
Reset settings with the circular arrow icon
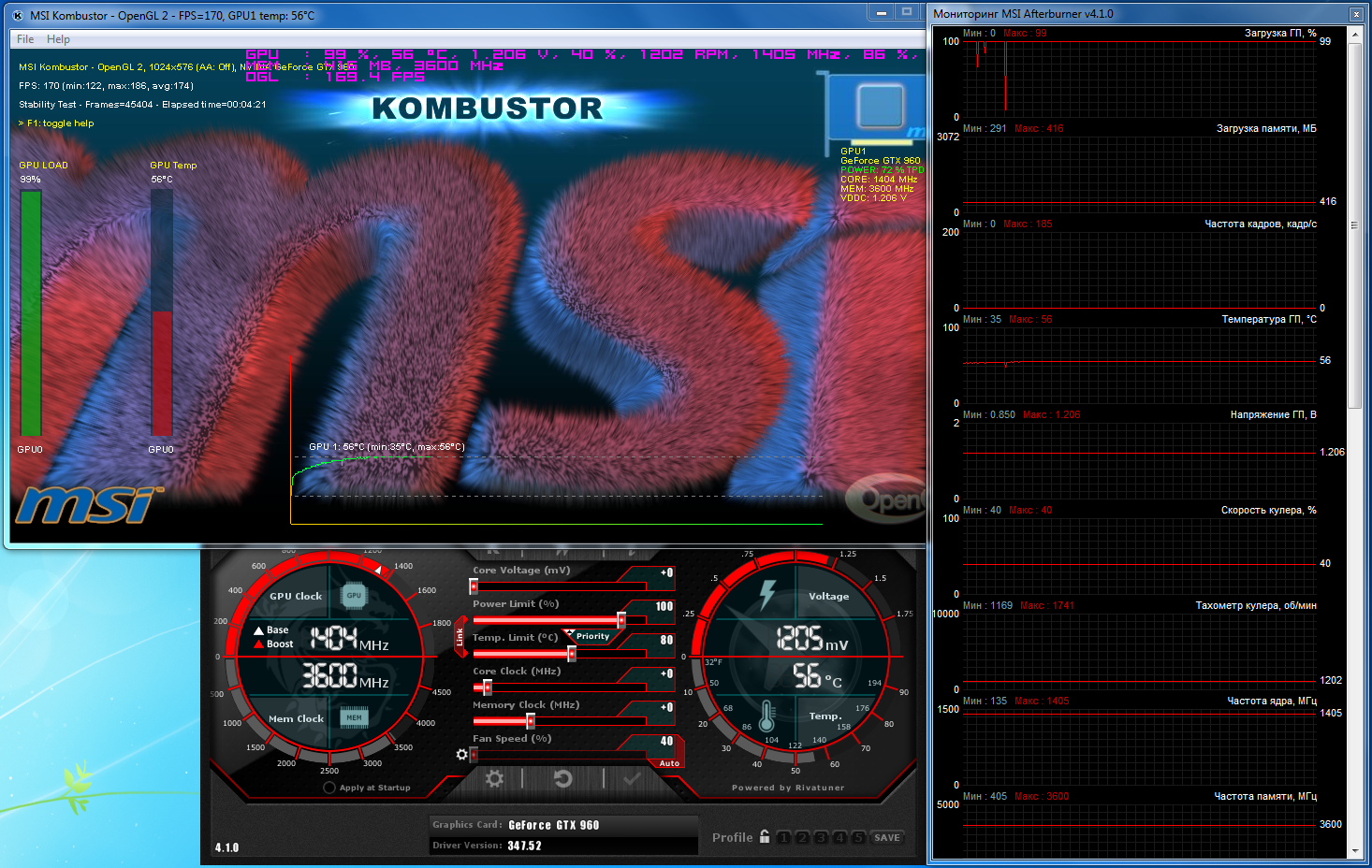pos(562,778)
